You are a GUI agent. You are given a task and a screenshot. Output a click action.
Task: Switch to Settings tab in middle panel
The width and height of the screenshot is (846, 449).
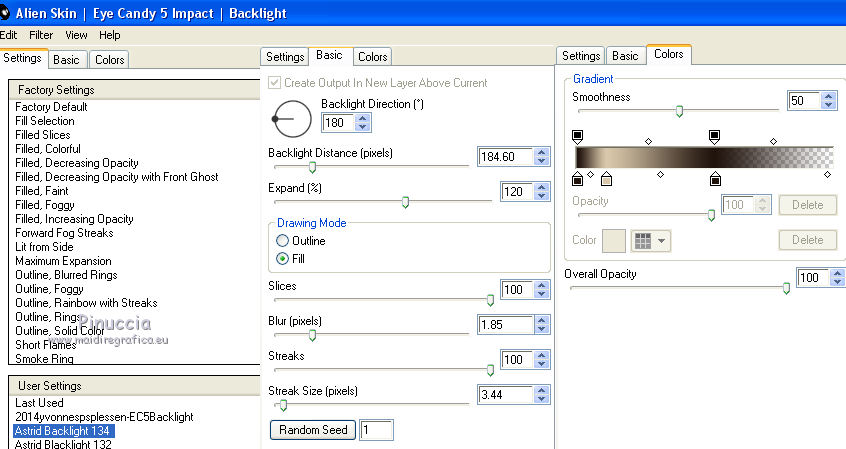(285, 57)
